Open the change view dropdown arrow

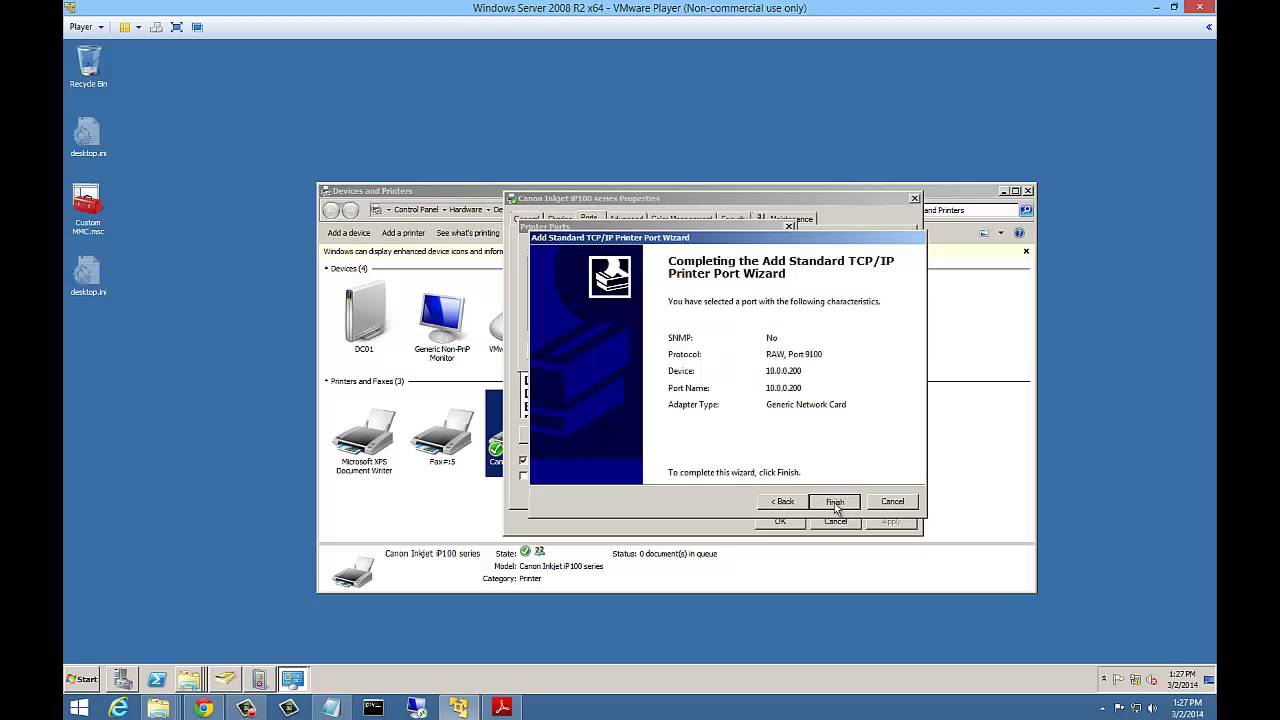tap(1000, 233)
